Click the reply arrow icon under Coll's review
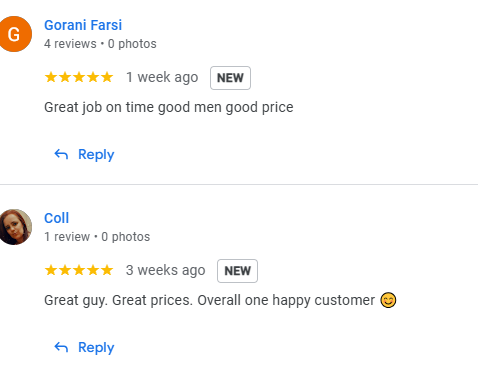478x373 pixels. point(61,347)
